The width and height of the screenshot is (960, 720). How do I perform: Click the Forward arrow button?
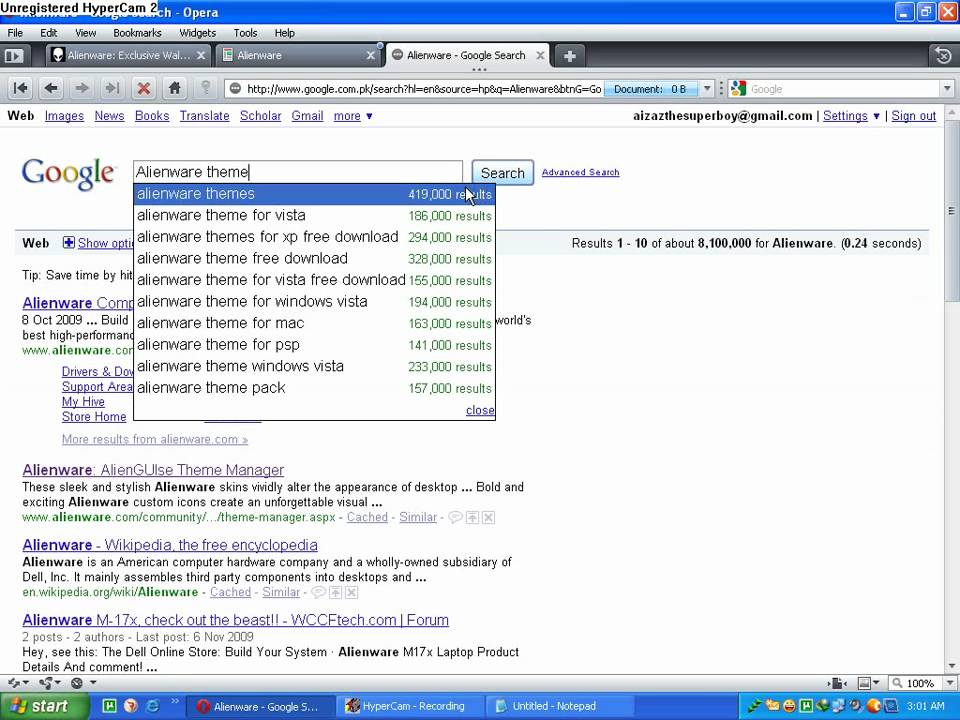tap(81, 89)
